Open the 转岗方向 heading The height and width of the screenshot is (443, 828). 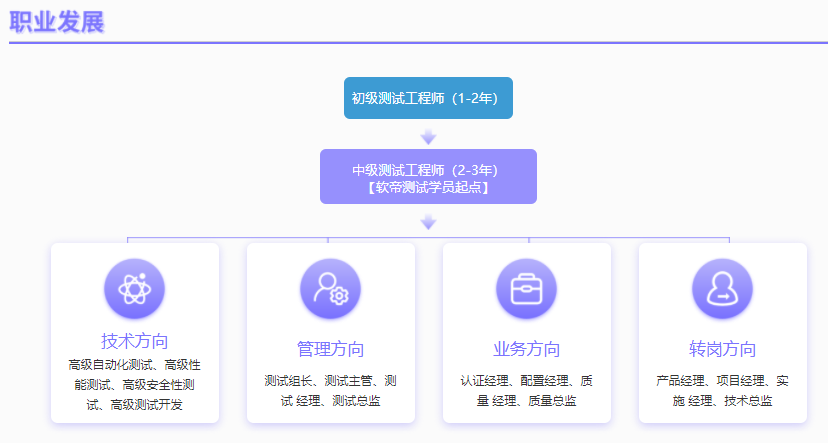[722, 349]
